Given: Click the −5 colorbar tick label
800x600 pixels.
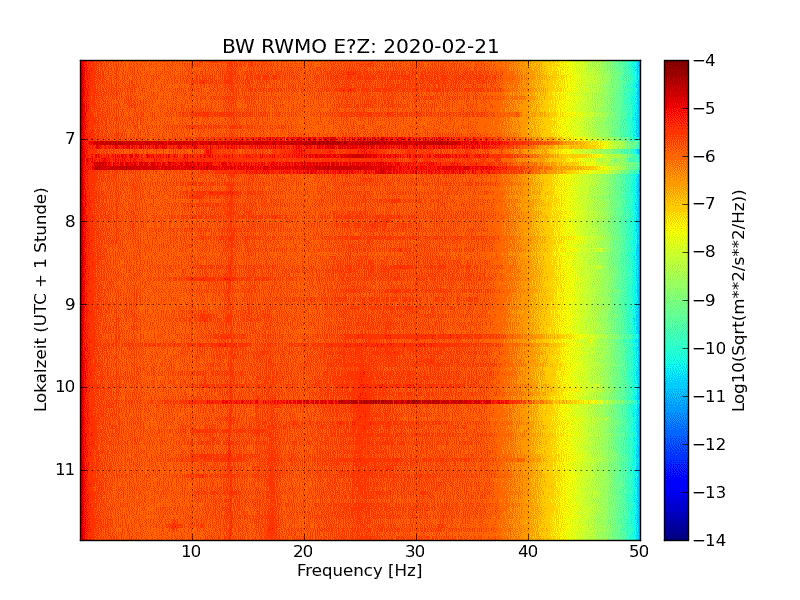Looking at the screenshot, I should click(x=705, y=109).
